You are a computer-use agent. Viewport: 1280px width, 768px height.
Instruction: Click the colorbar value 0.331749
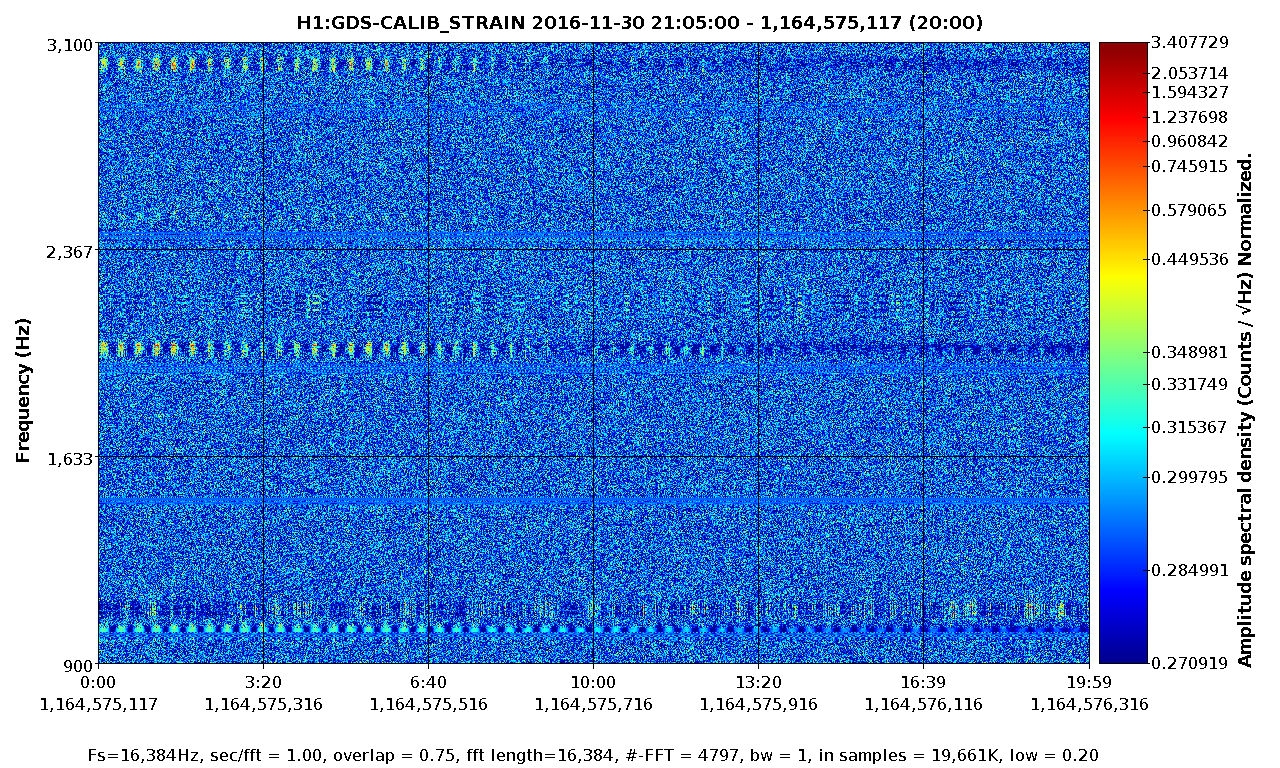[1189, 385]
